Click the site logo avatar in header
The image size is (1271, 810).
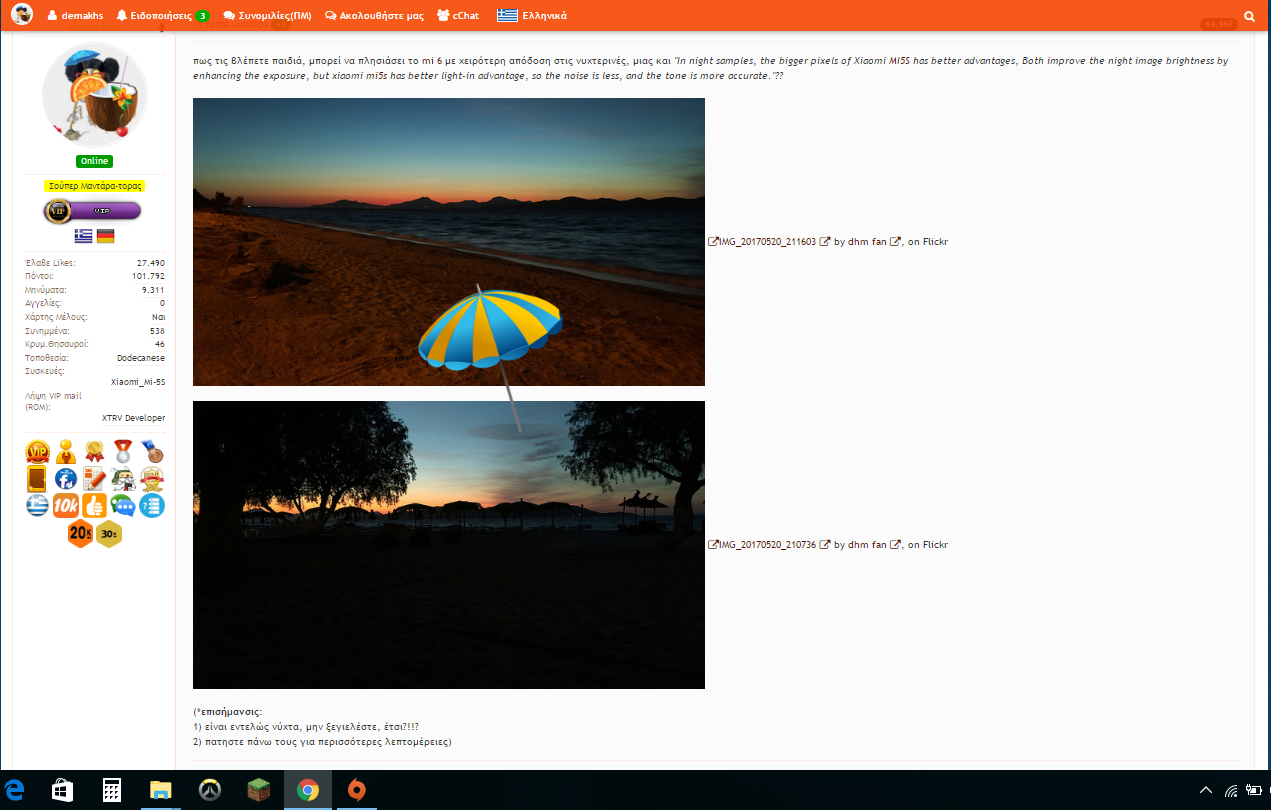[22, 15]
